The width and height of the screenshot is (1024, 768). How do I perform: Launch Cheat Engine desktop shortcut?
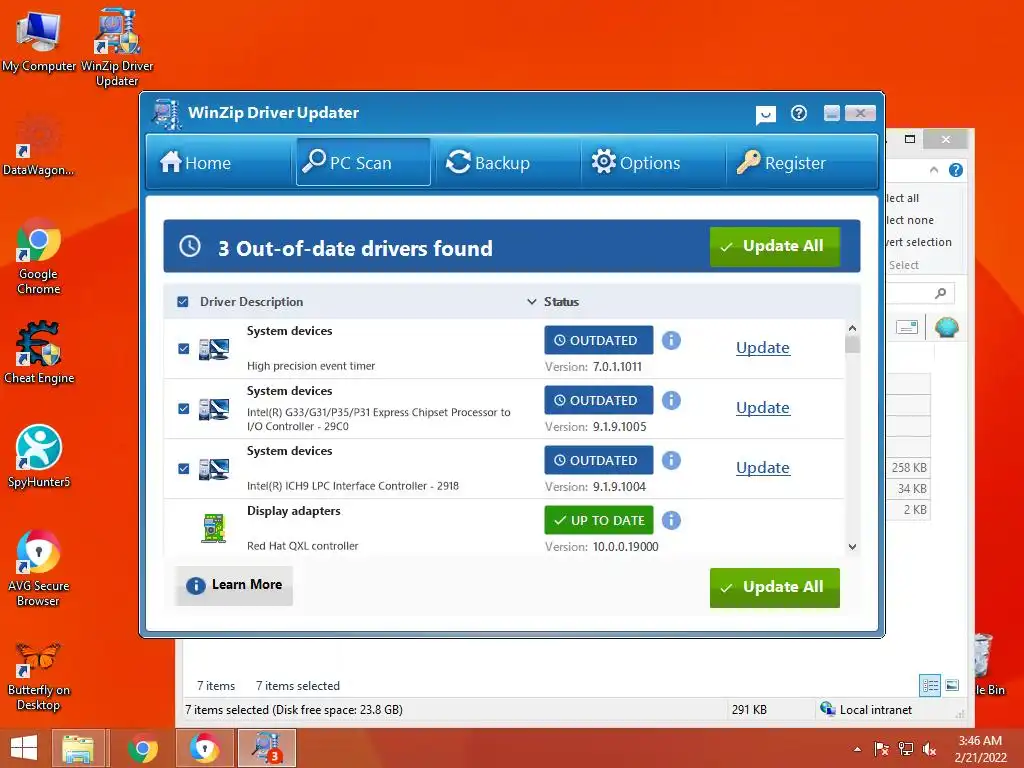point(38,353)
